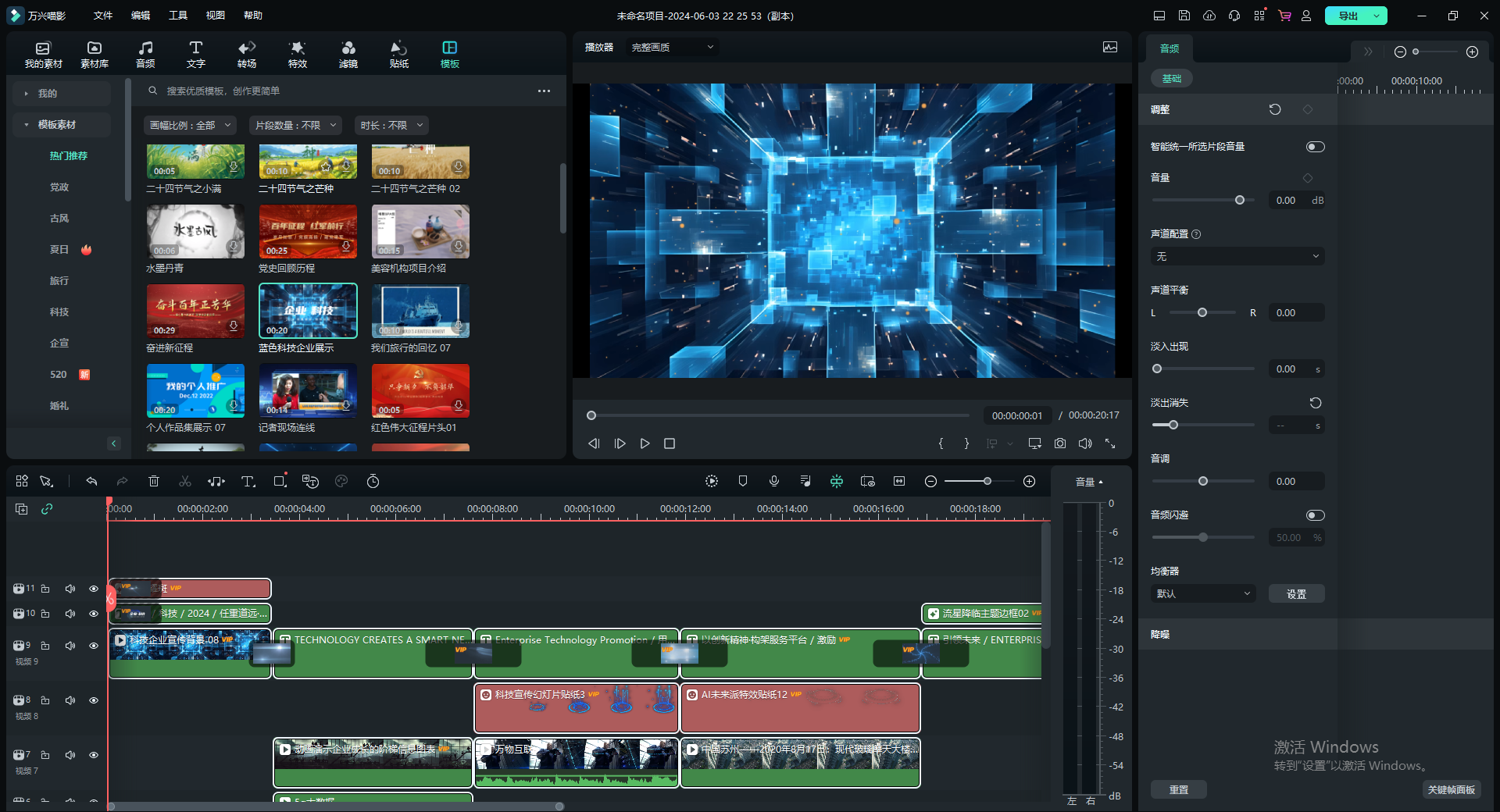
Task: Open the aspect ratio (画幅比例) filter dropdown
Action: click(191, 125)
